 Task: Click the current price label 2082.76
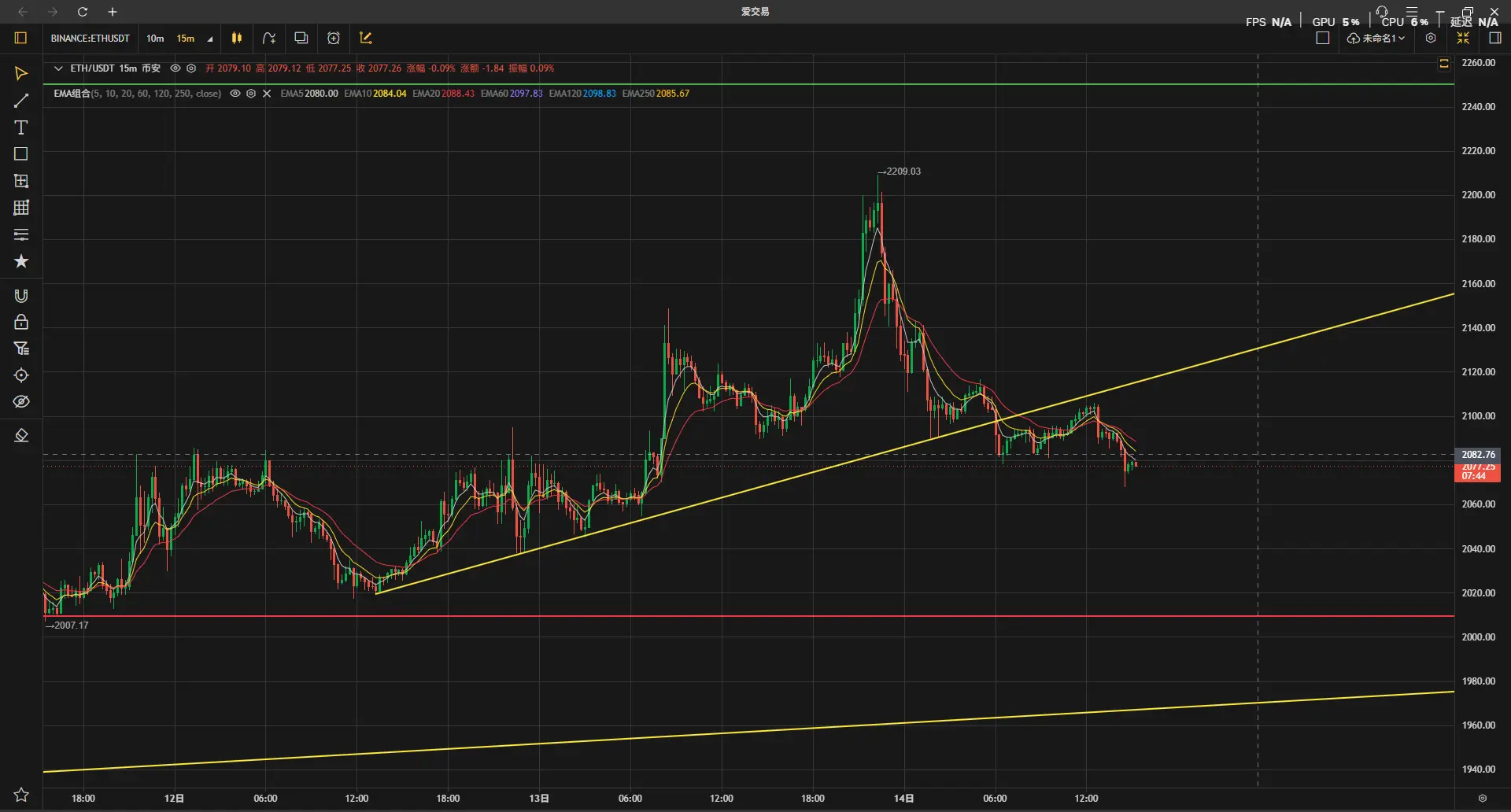click(x=1478, y=455)
